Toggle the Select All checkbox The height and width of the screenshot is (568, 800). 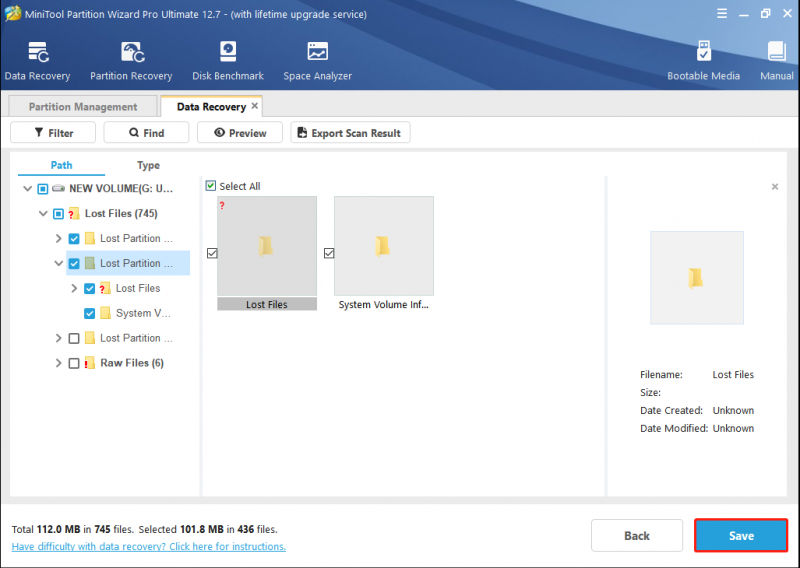coord(211,186)
